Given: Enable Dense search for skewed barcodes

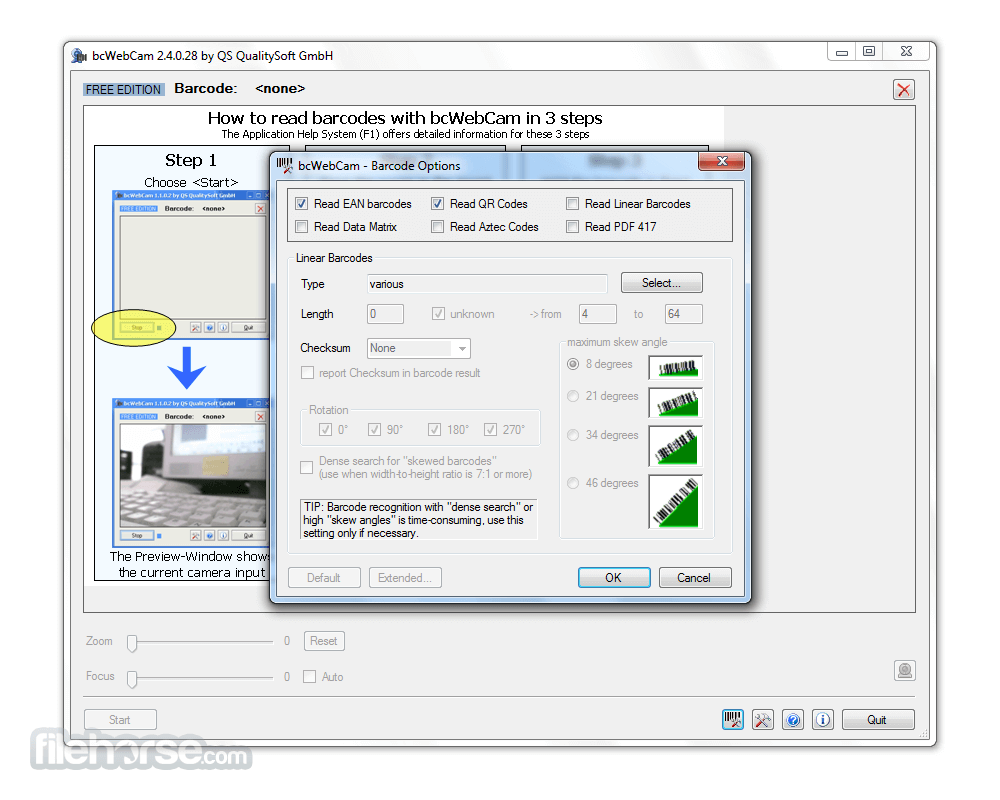Looking at the screenshot, I should [x=307, y=468].
